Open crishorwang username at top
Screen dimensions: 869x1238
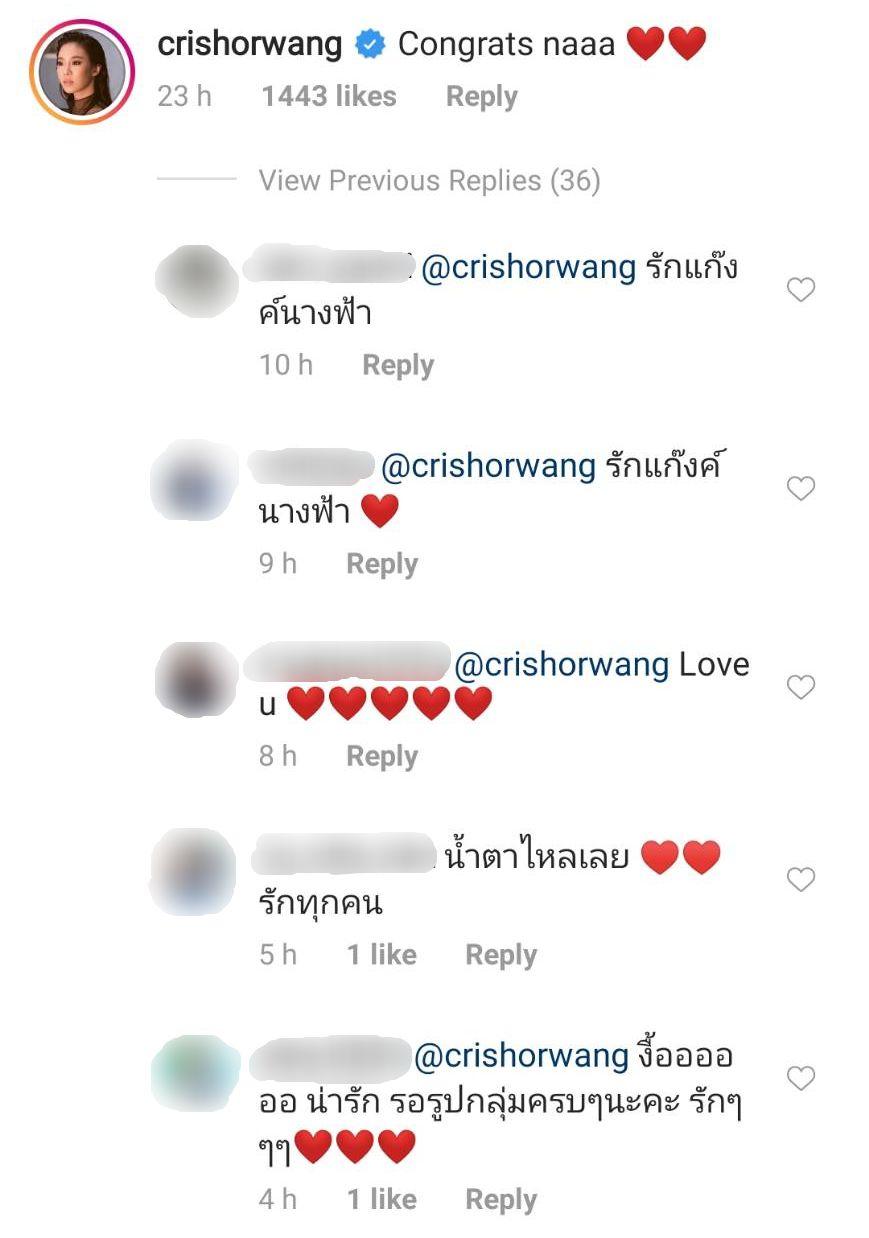click(x=250, y=44)
